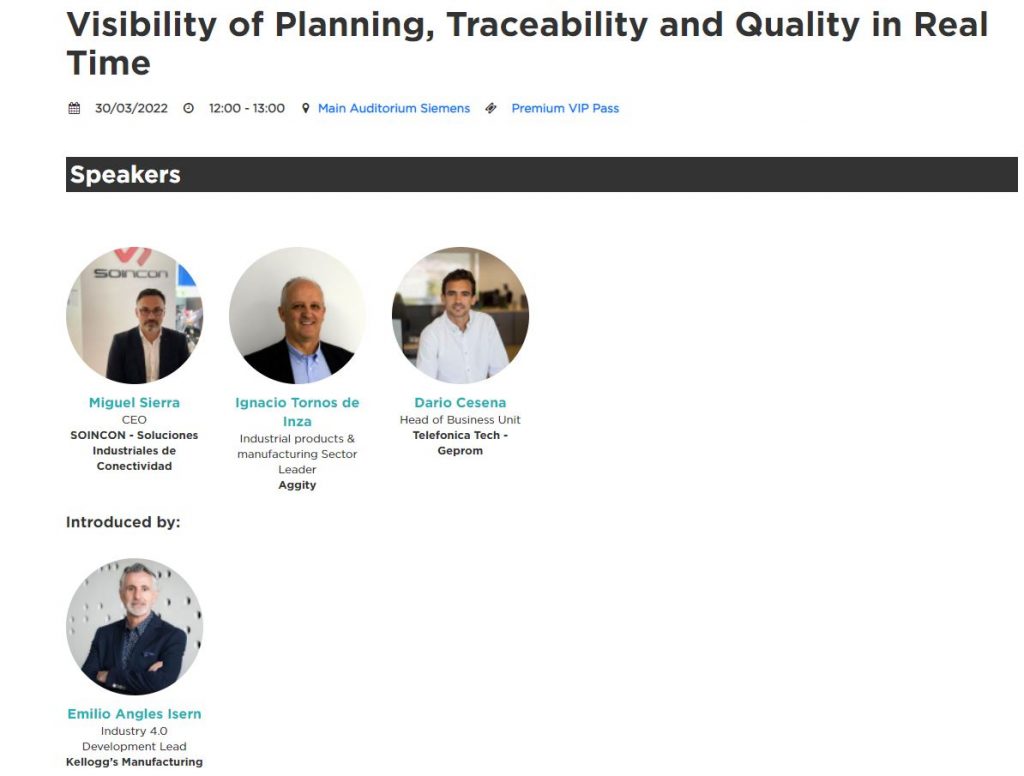Click the Aggity company name
This screenshot has height=776, width=1024.
click(297, 485)
